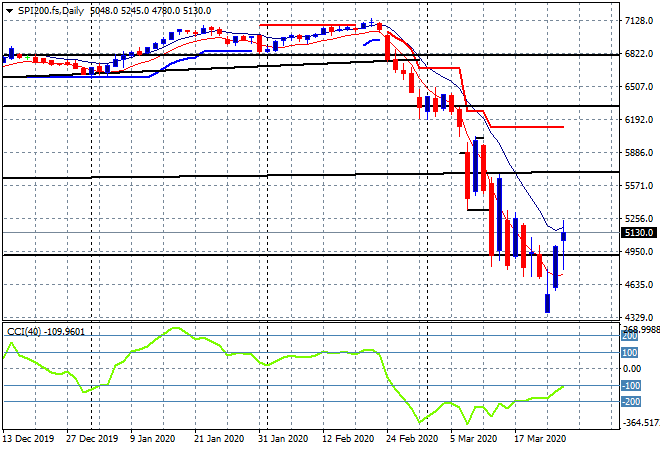Click the CCI 200 level label
Viewport: 660px width, 450px height.
[630, 336]
